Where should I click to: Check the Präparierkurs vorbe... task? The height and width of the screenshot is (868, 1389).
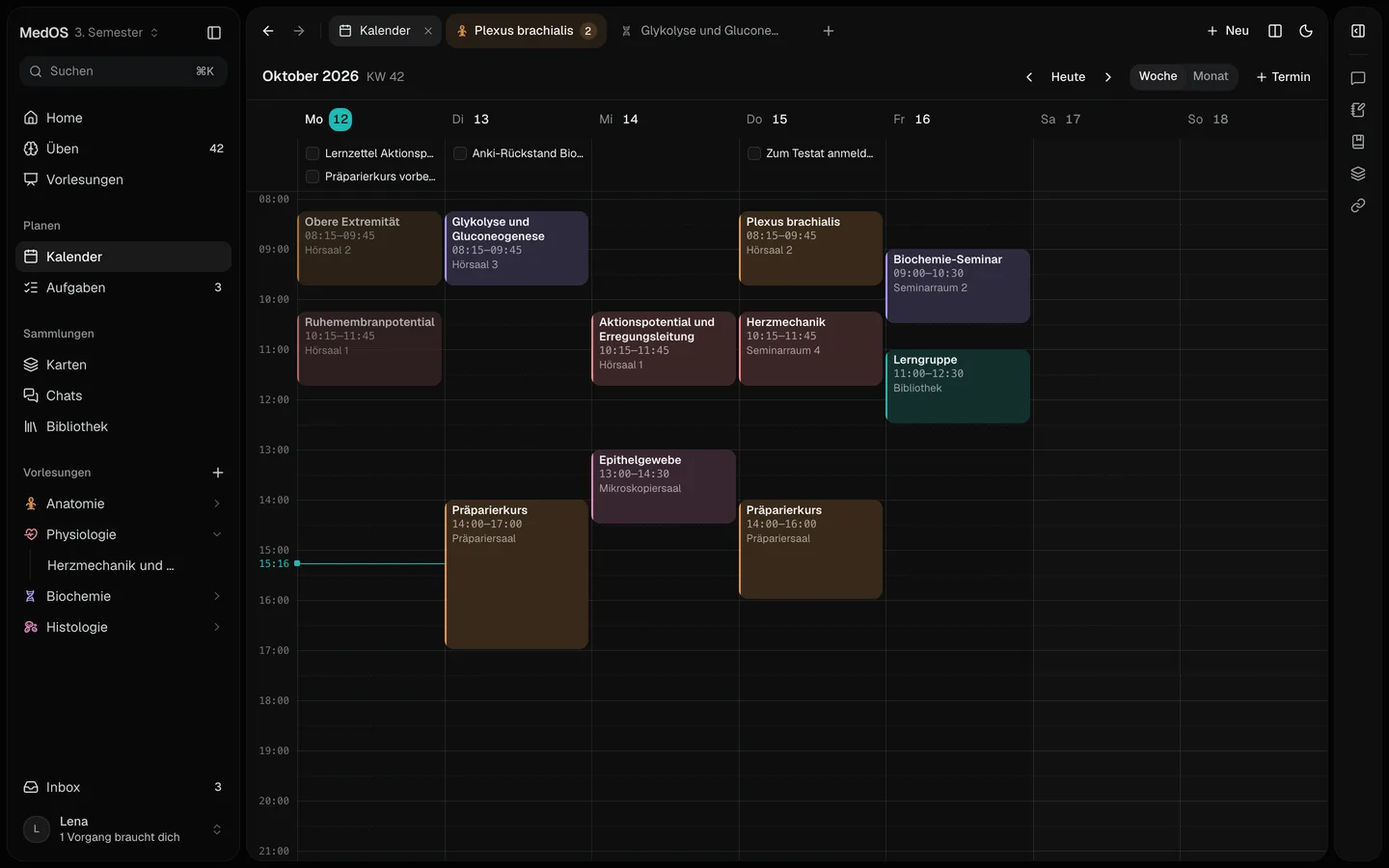point(313,176)
